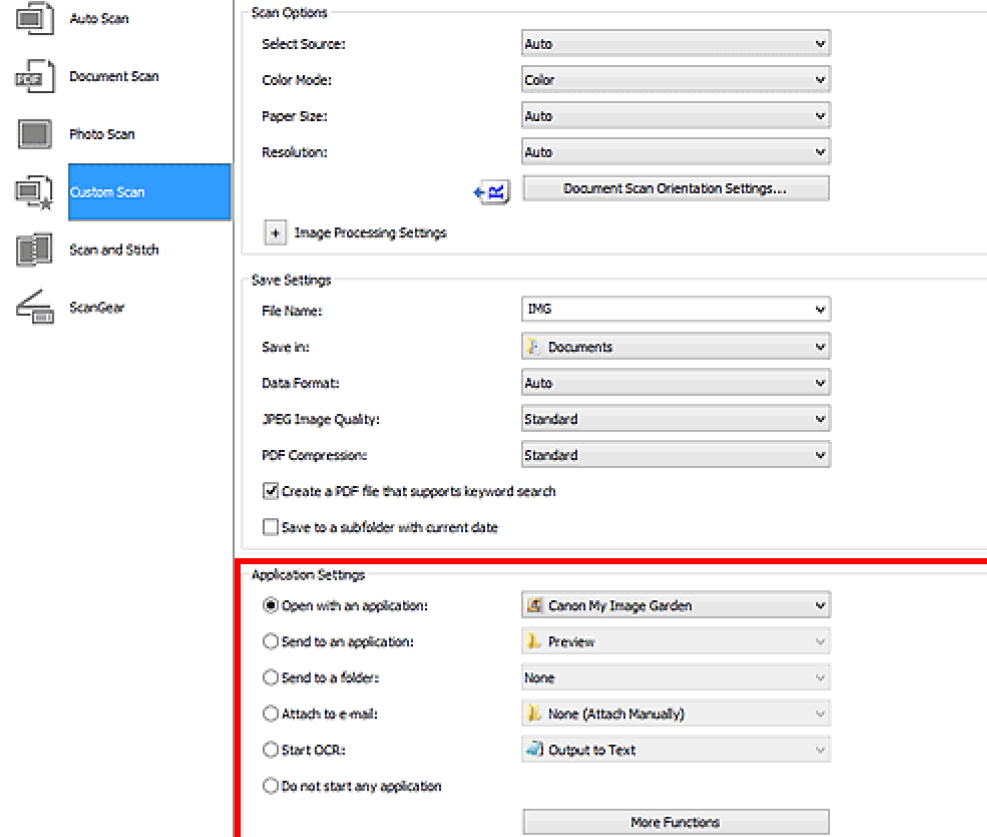Switch to the Scan and Stitch tab
Screen dimensions: 987x837
click(114, 250)
